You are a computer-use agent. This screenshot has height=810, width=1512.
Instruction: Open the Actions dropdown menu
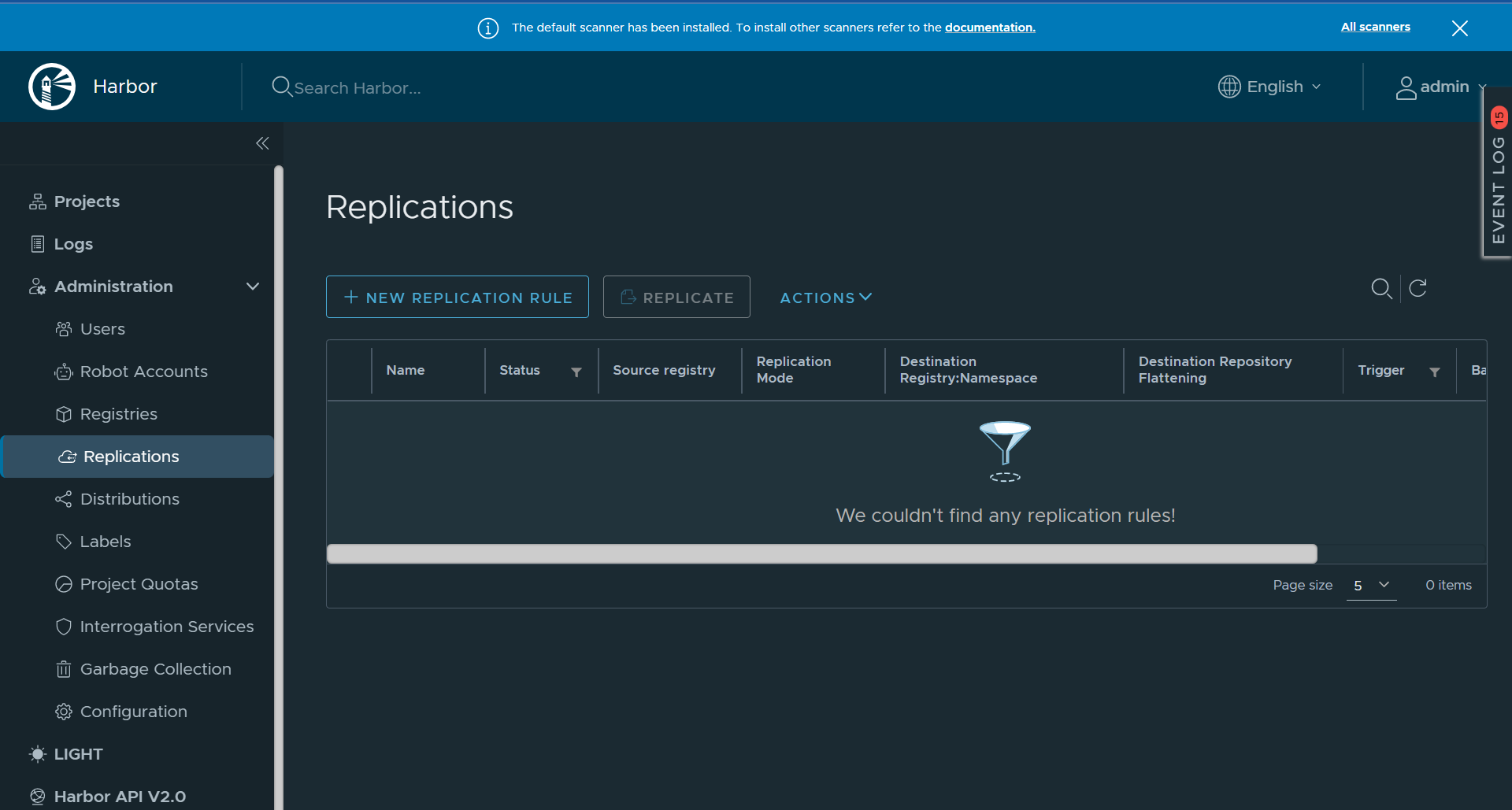(x=825, y=298)
